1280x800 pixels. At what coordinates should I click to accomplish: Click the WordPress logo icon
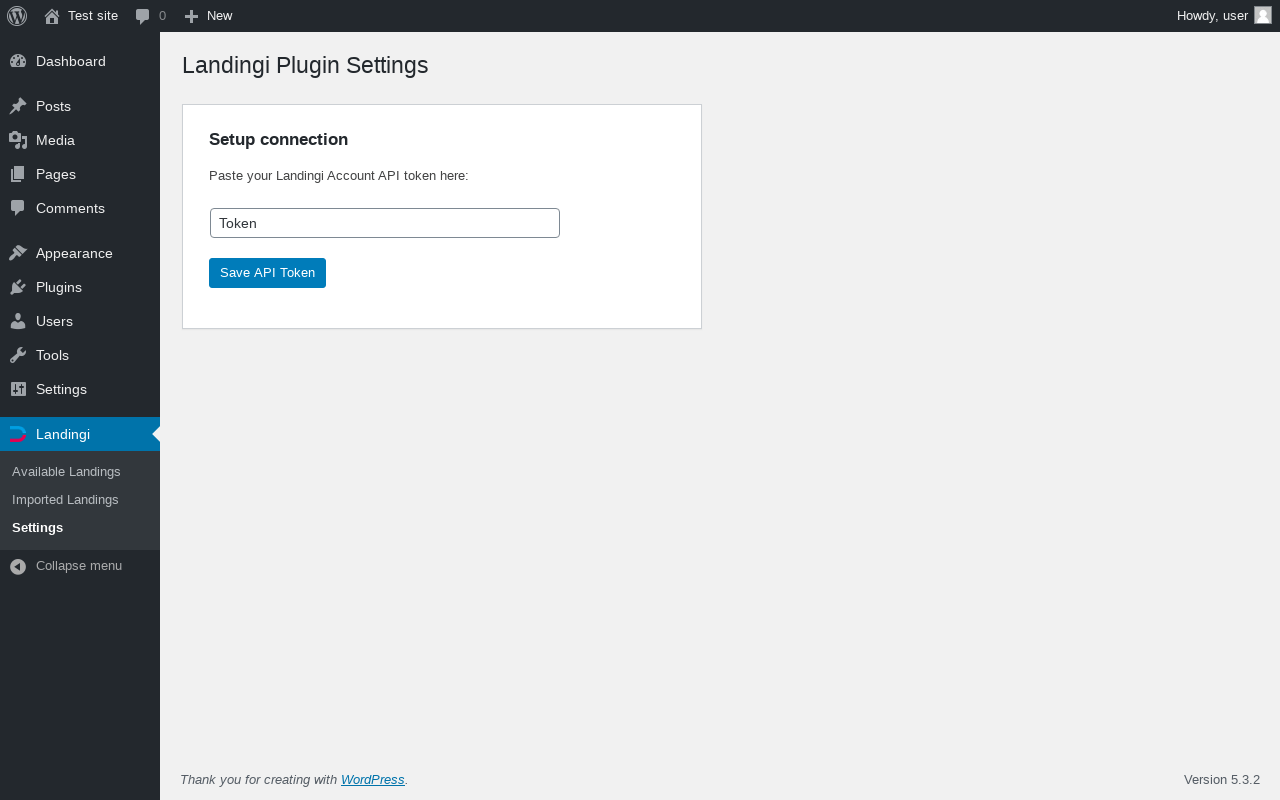click(17, 16)
